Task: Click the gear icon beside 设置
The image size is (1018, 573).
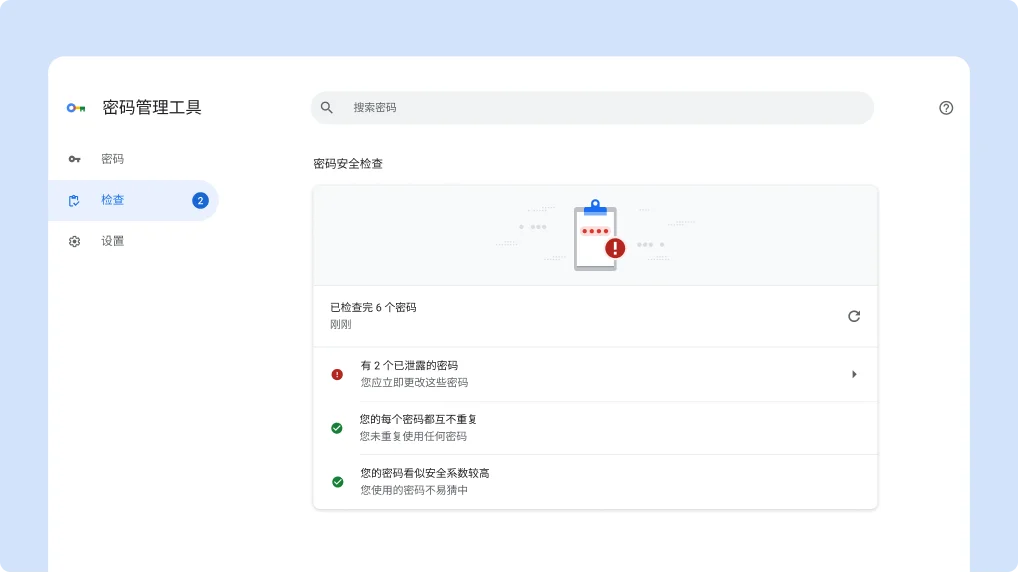Action: (x=74, y=241)
